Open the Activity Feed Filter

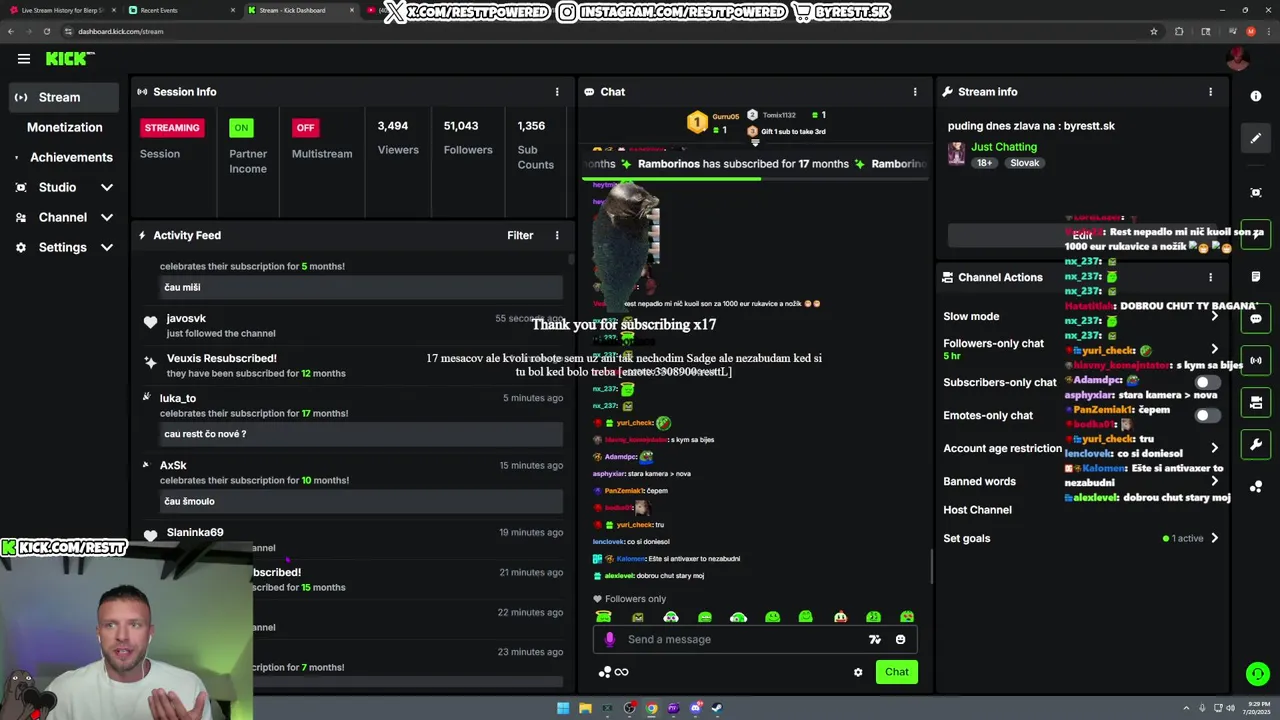[x=520, y=236]
